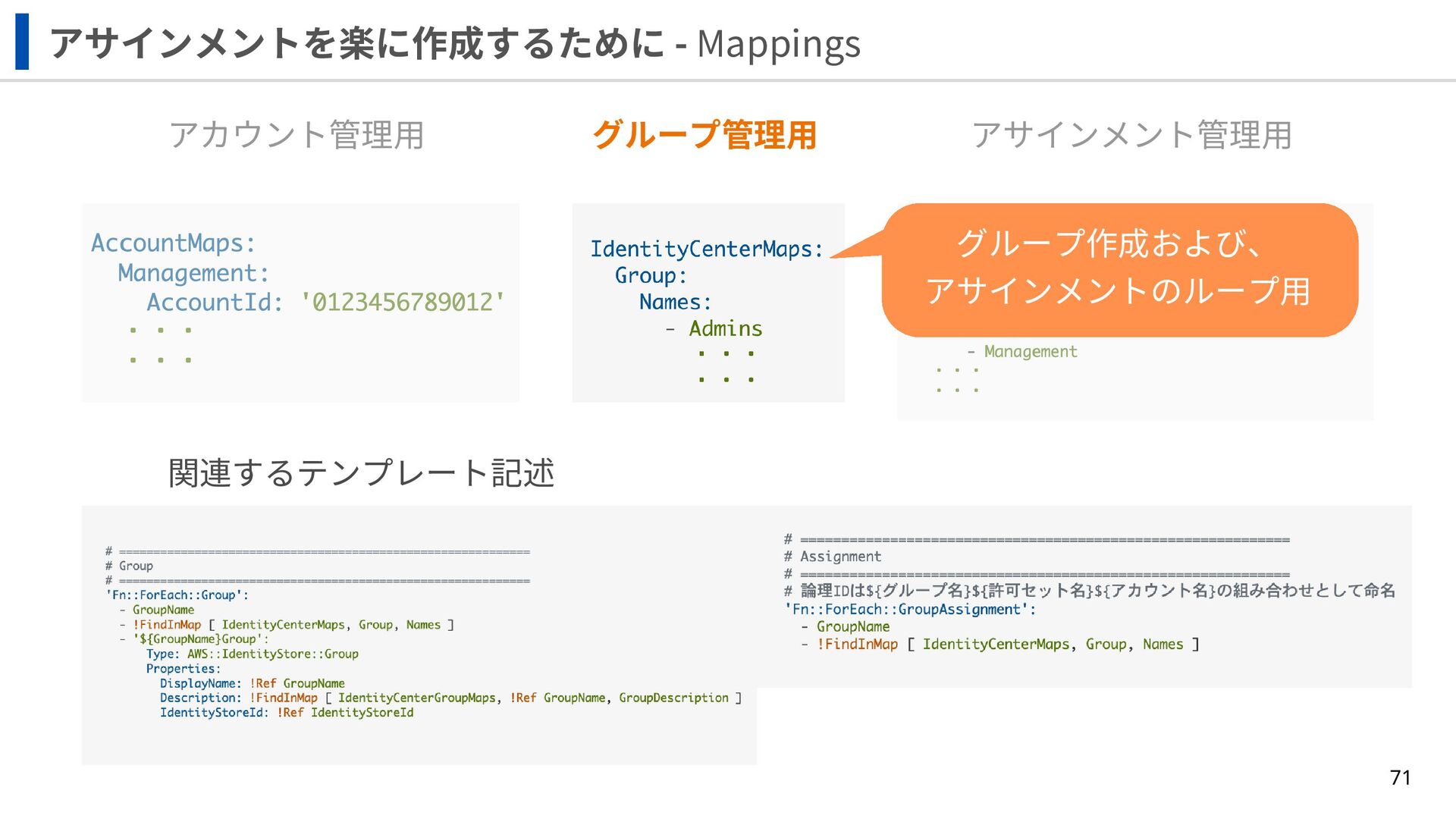The height and width of the screenshot is (819, 1456).
Task: Select the アサインメント管理用 heading
Action: point(1131,135)
